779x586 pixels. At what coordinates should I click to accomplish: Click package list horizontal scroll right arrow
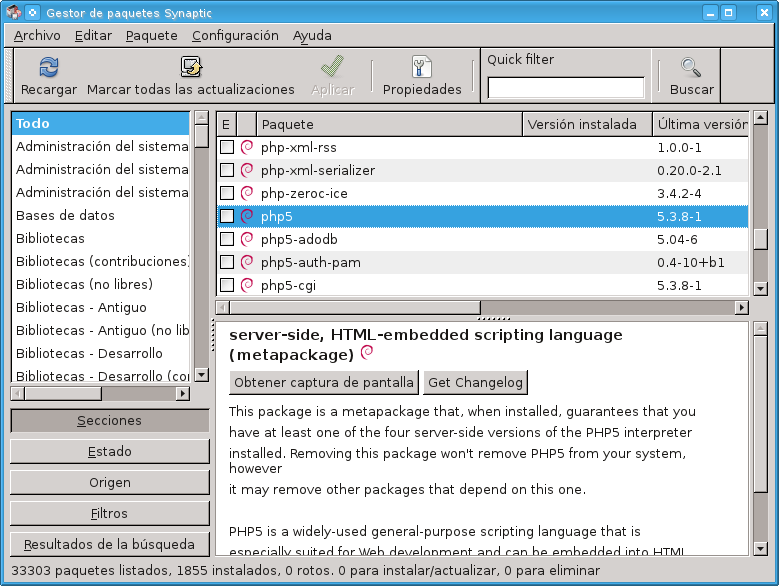741,307
